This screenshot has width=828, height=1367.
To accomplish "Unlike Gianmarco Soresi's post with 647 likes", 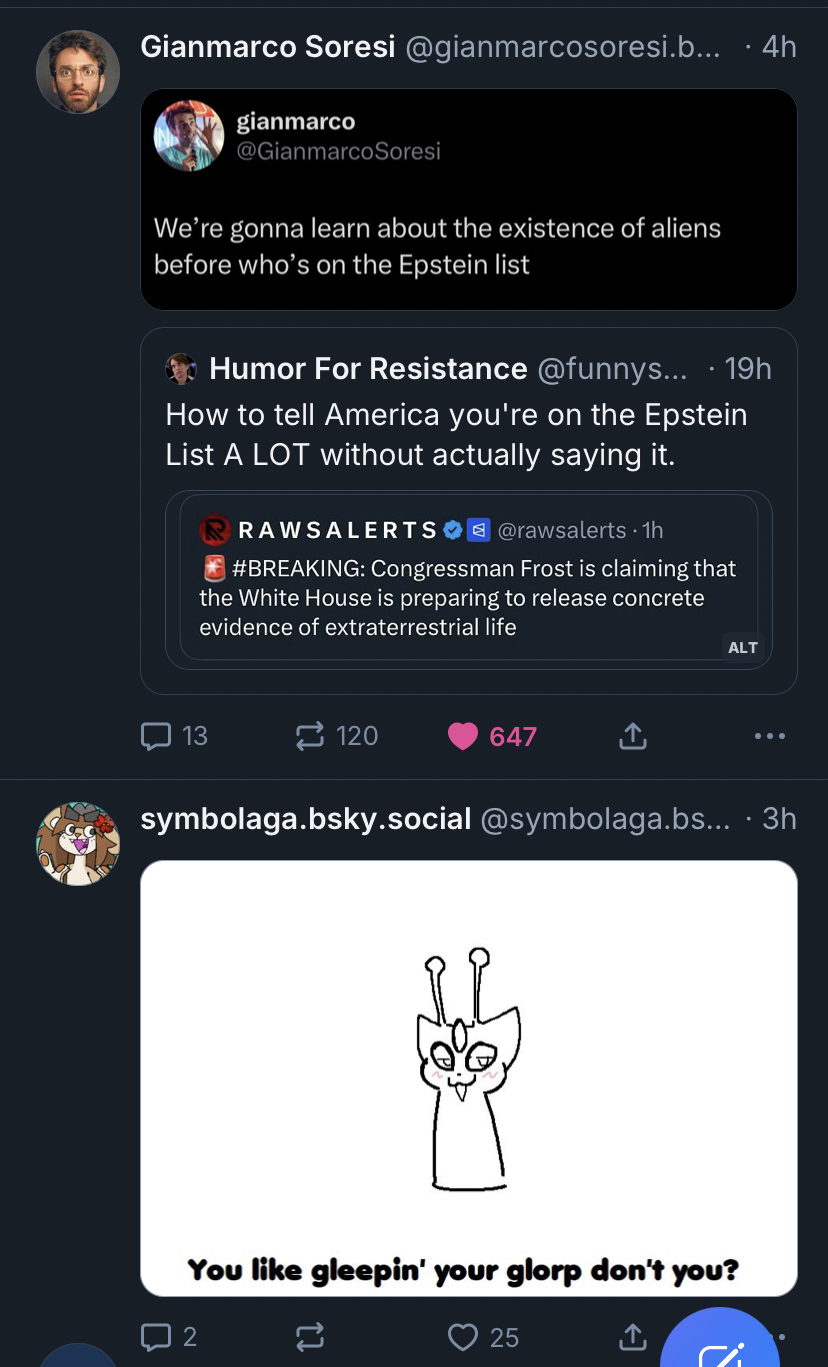I will click(x=463, y=737).
